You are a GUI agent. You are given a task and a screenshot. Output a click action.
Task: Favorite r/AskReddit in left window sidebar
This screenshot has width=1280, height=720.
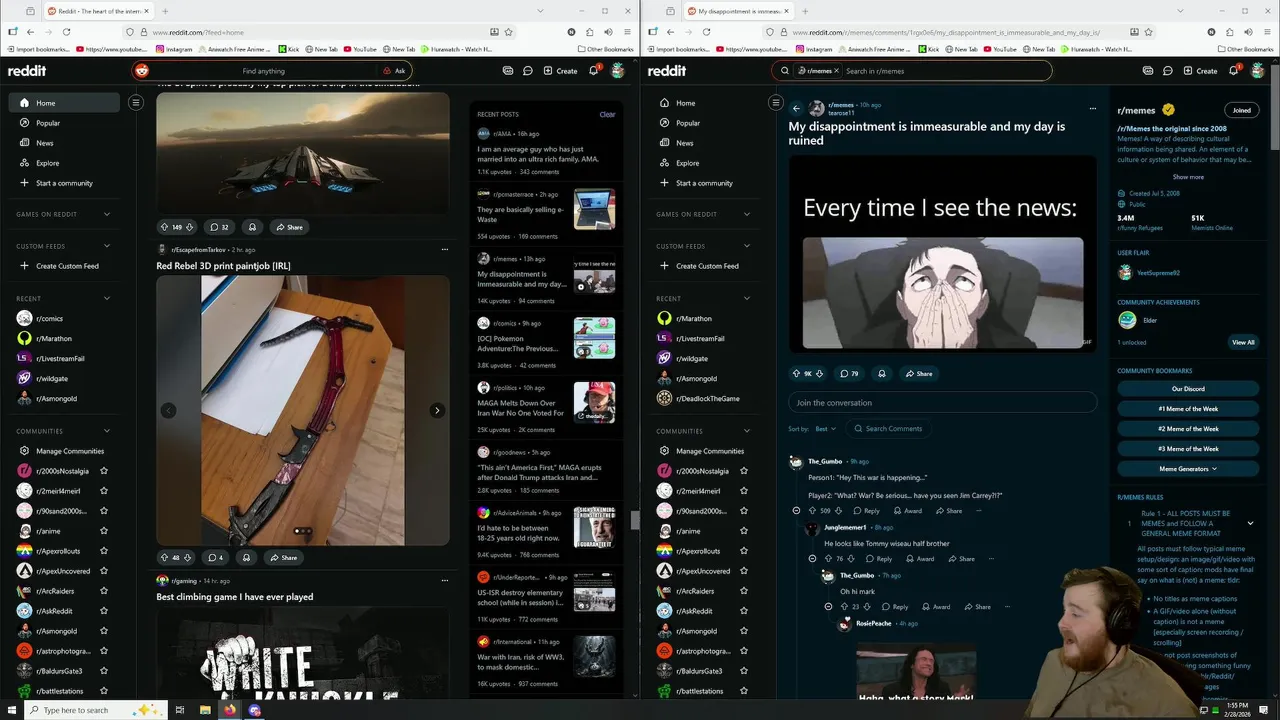click(x=103, y=611)
